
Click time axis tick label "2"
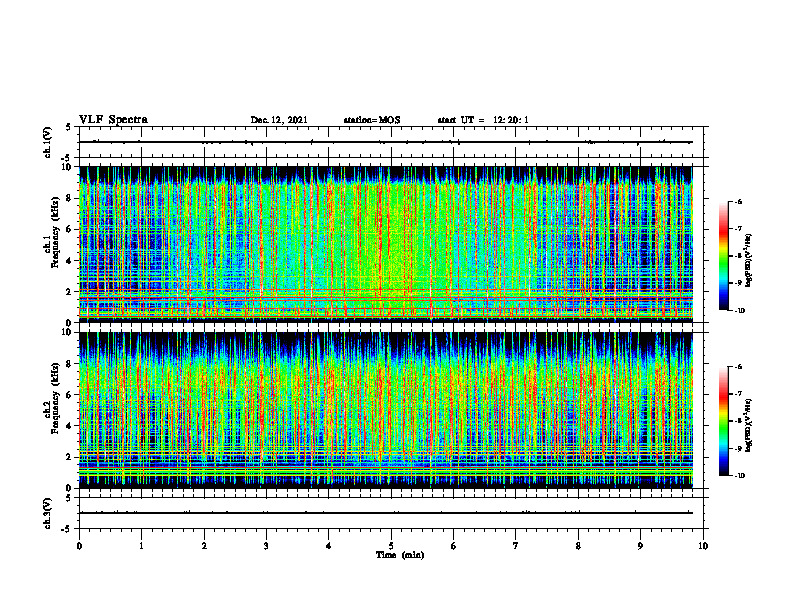204,546
